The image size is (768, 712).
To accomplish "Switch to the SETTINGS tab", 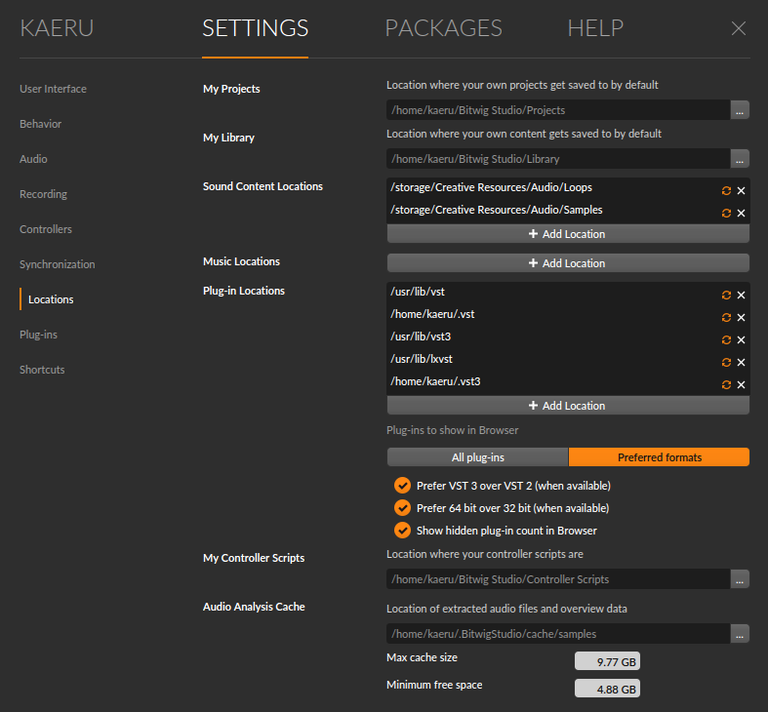I will [x=255, y=28].
